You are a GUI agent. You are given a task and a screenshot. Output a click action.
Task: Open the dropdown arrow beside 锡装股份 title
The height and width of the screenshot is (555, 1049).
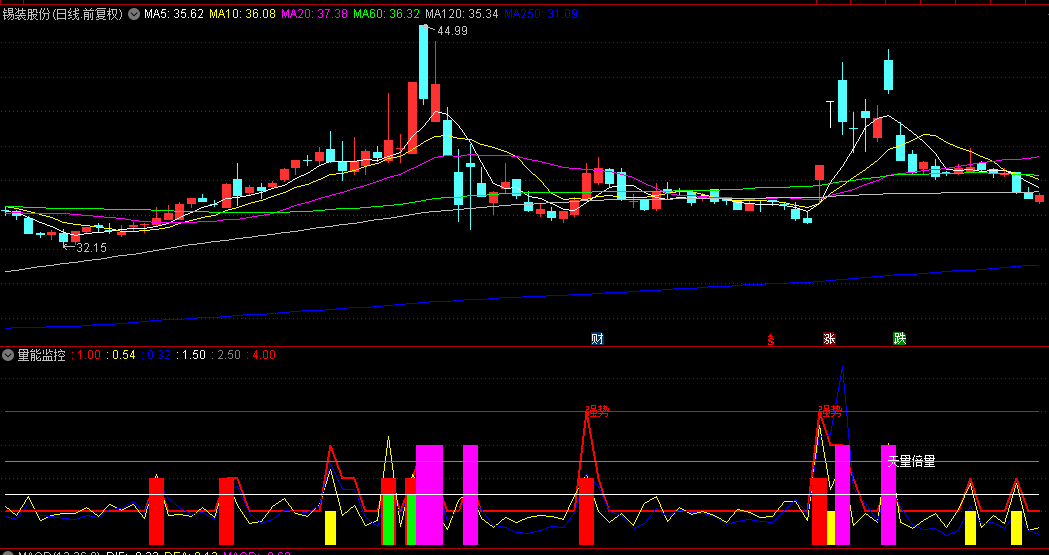click(x=134, y=14)
